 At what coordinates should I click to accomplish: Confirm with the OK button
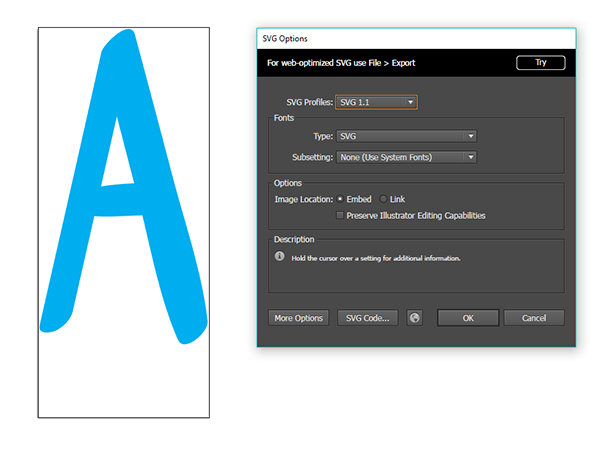[468, 318]
